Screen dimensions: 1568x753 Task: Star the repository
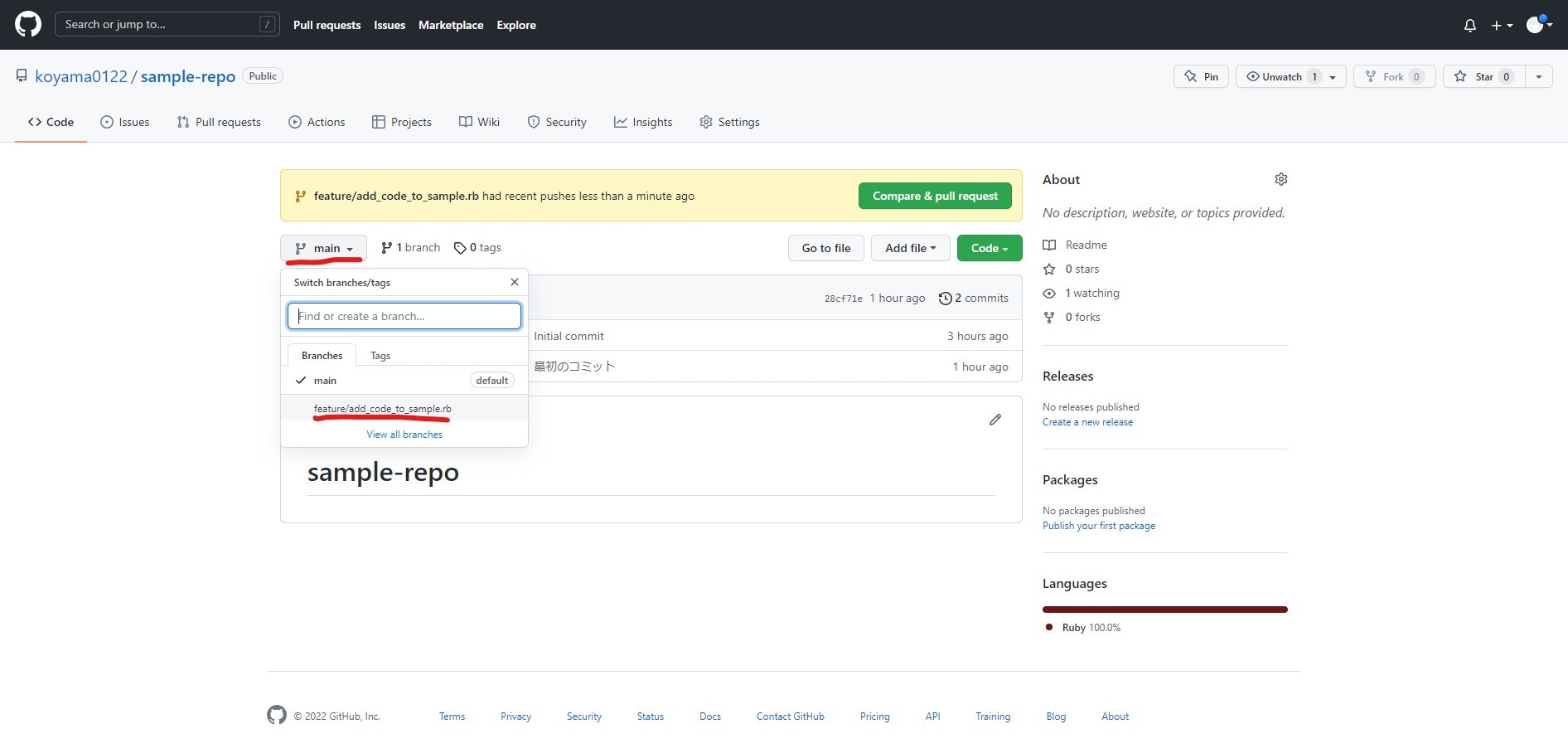click(1484, 76)
